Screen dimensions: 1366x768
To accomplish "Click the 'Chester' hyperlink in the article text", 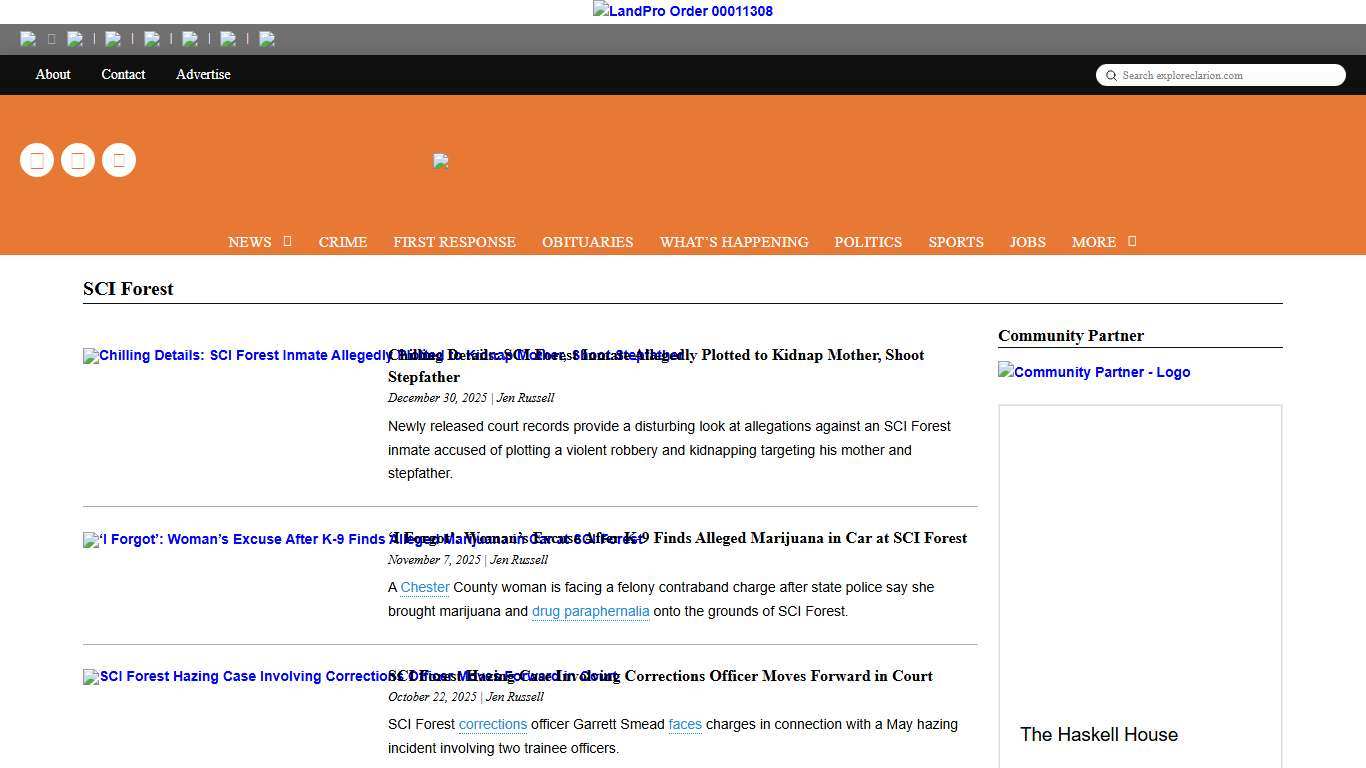I will [425, 587].
